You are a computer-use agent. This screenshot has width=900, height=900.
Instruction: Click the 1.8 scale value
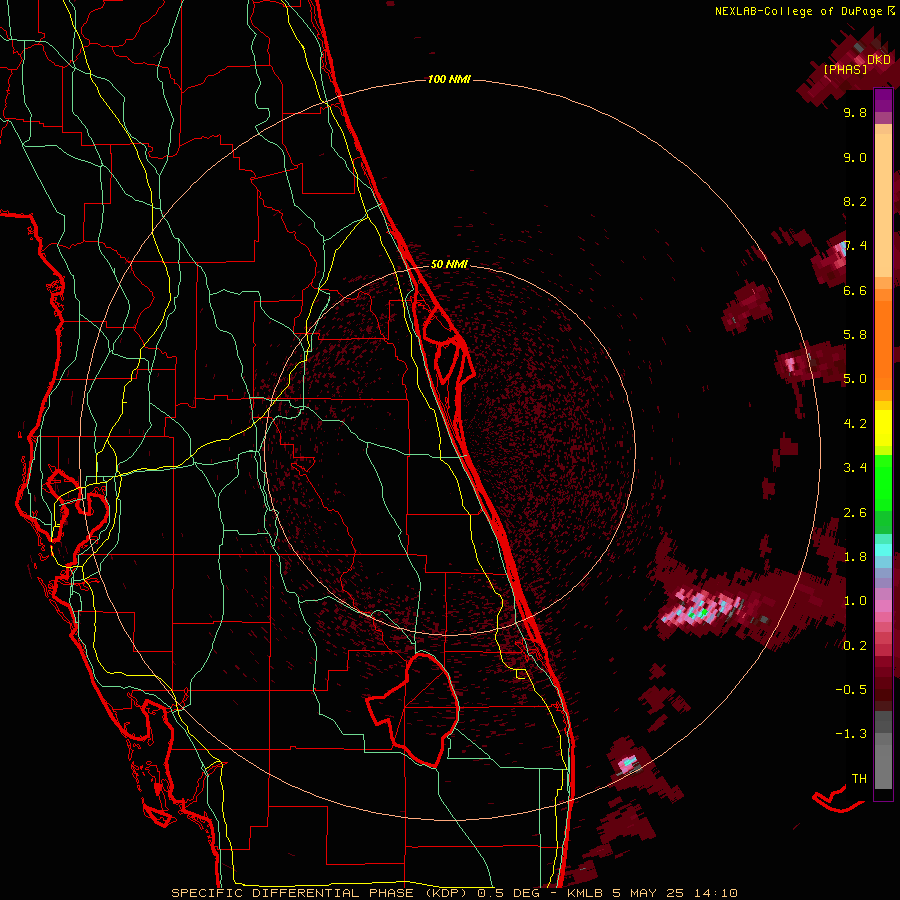[855, 557]
